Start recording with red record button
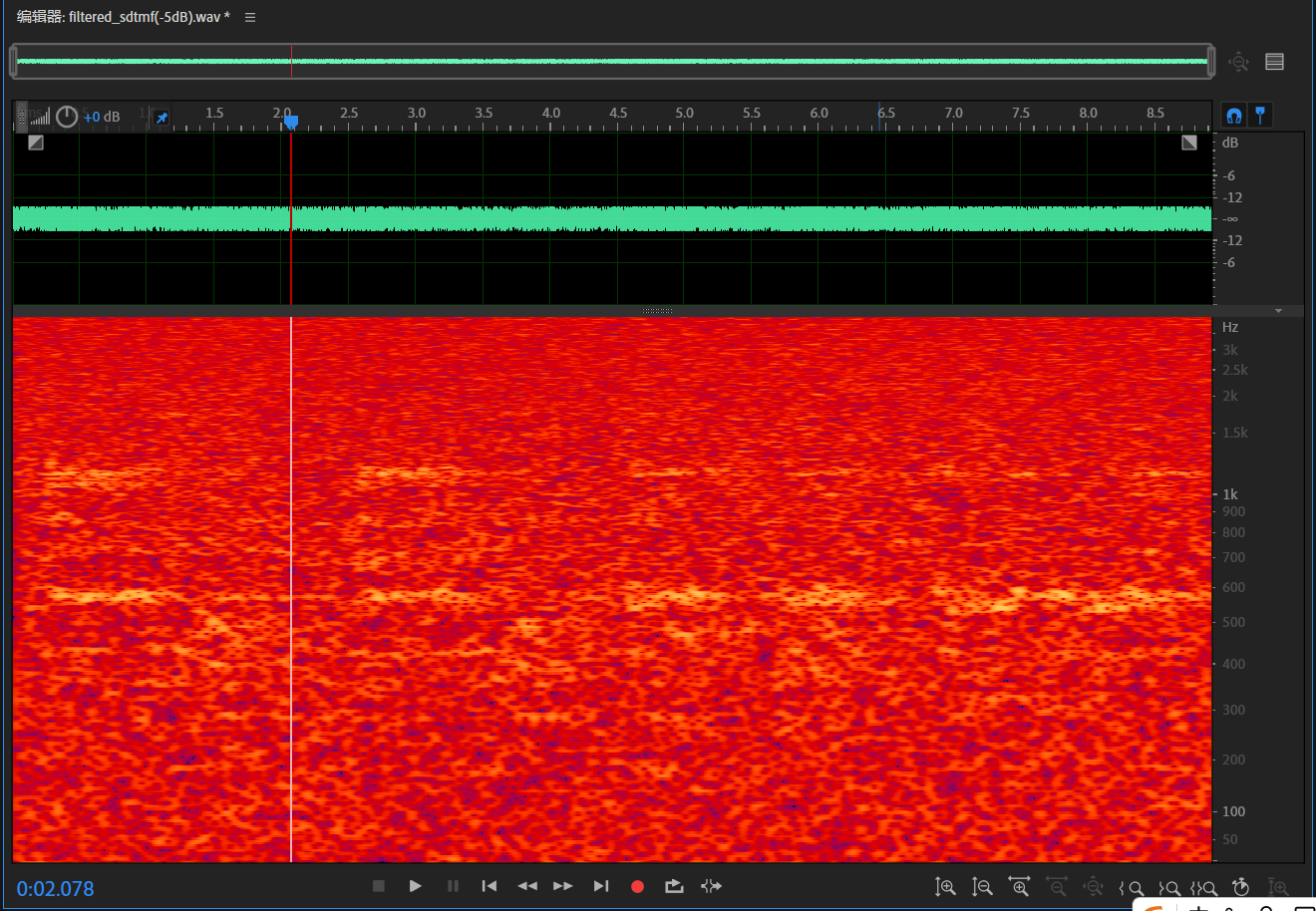Screen dimensions: 1316x911 [x=638, y=886]
